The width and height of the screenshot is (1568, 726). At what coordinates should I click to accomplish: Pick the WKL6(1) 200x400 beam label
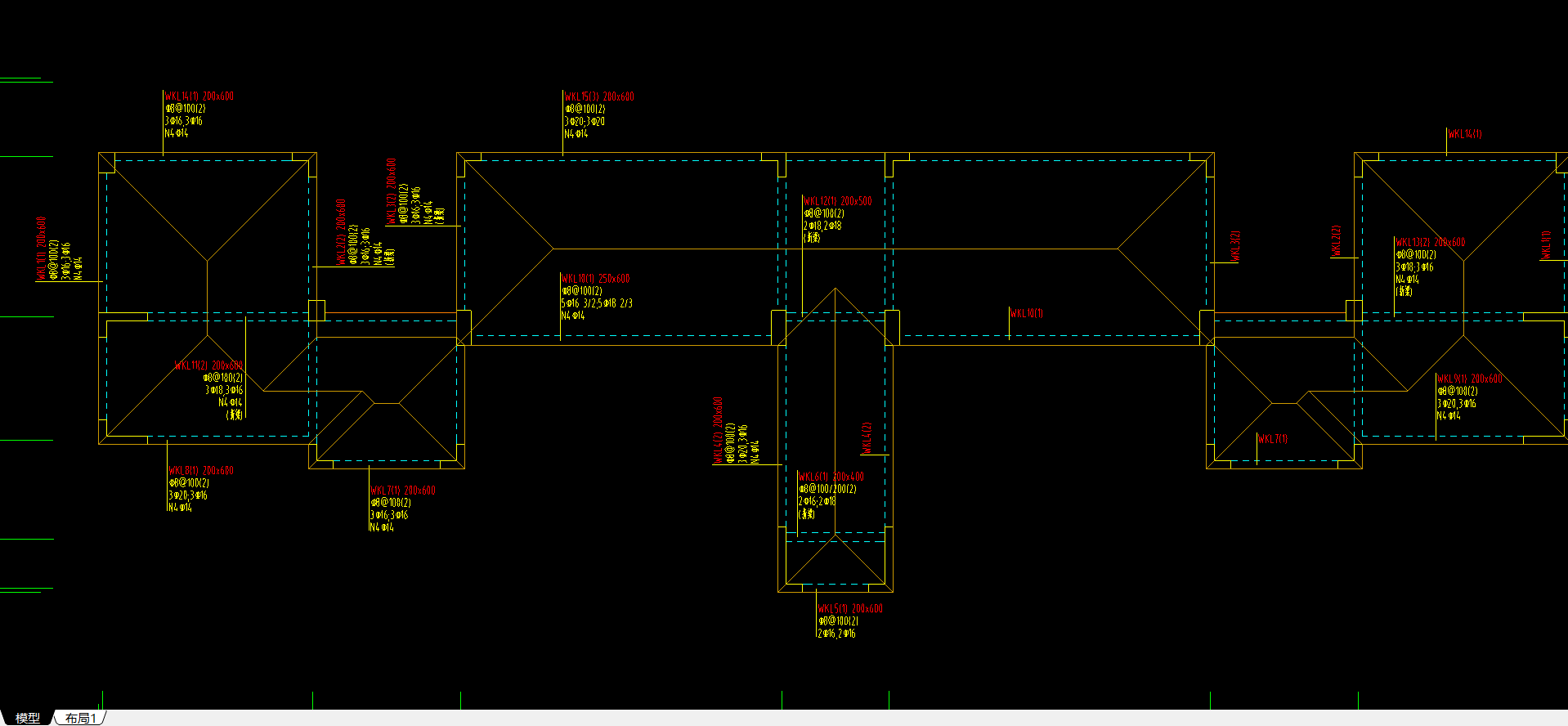point(831,477)
